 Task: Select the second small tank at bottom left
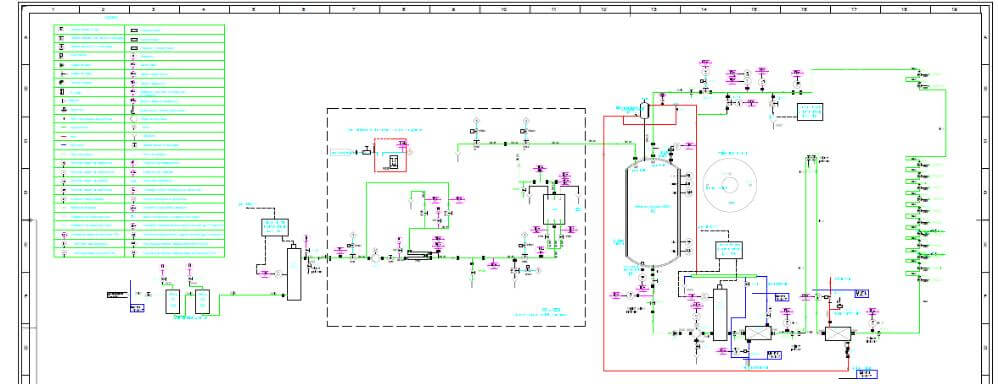[x=202, y=301]
